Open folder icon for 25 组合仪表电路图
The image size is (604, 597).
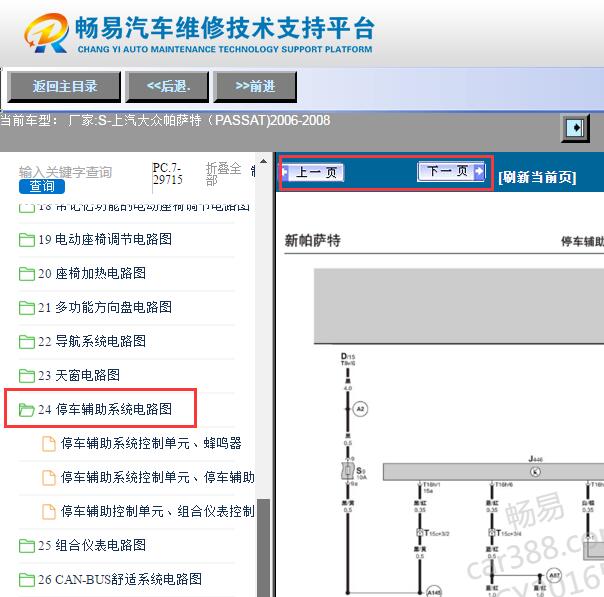coord(27,545)
